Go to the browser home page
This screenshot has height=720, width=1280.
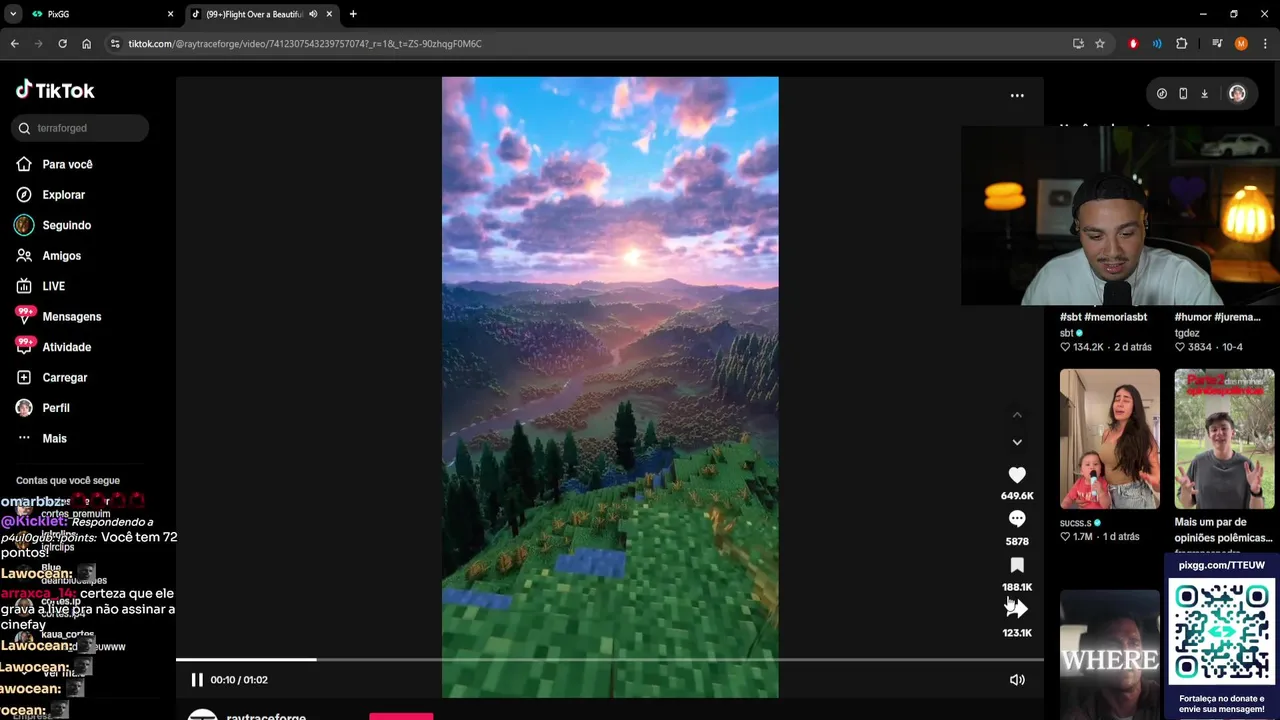[86, 44]
